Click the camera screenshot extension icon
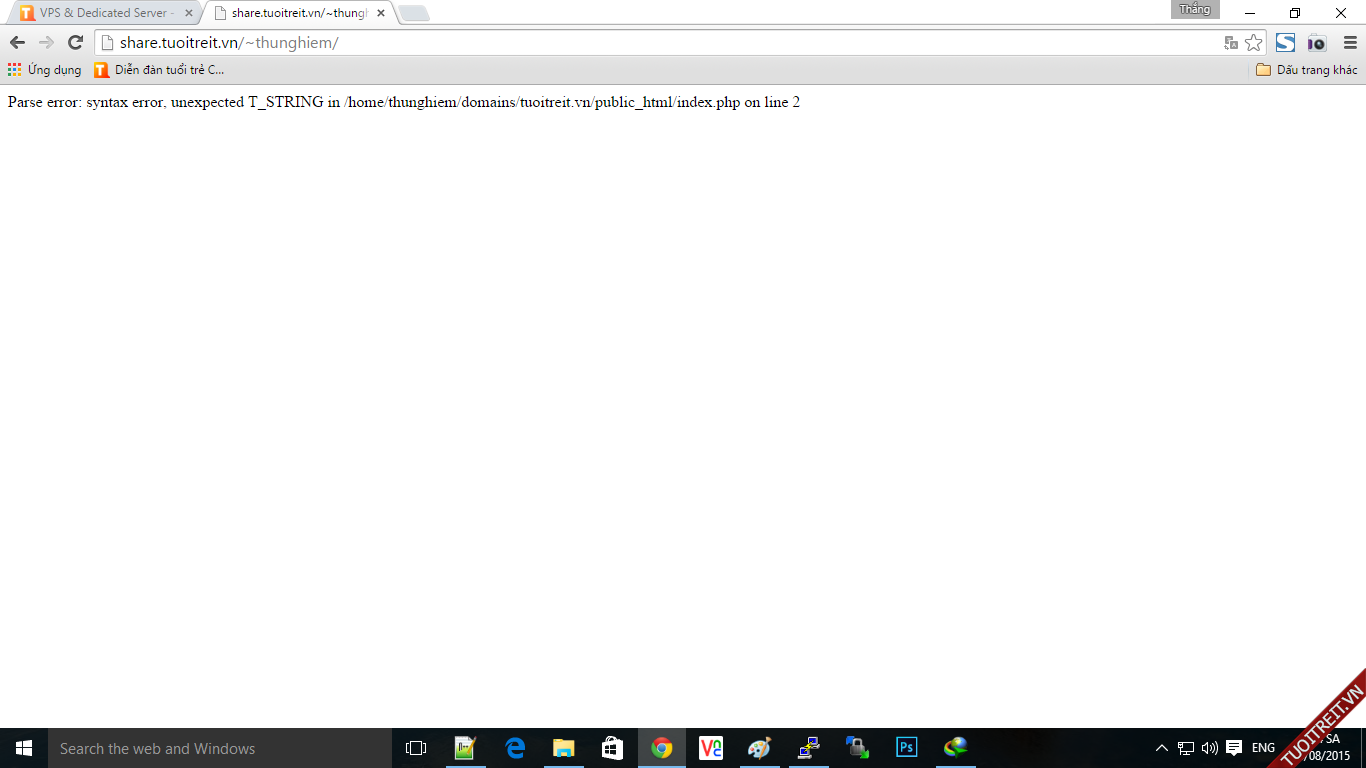Image resolution: width=1366 pixels, height=768 pixels. tap(1316, 43)
